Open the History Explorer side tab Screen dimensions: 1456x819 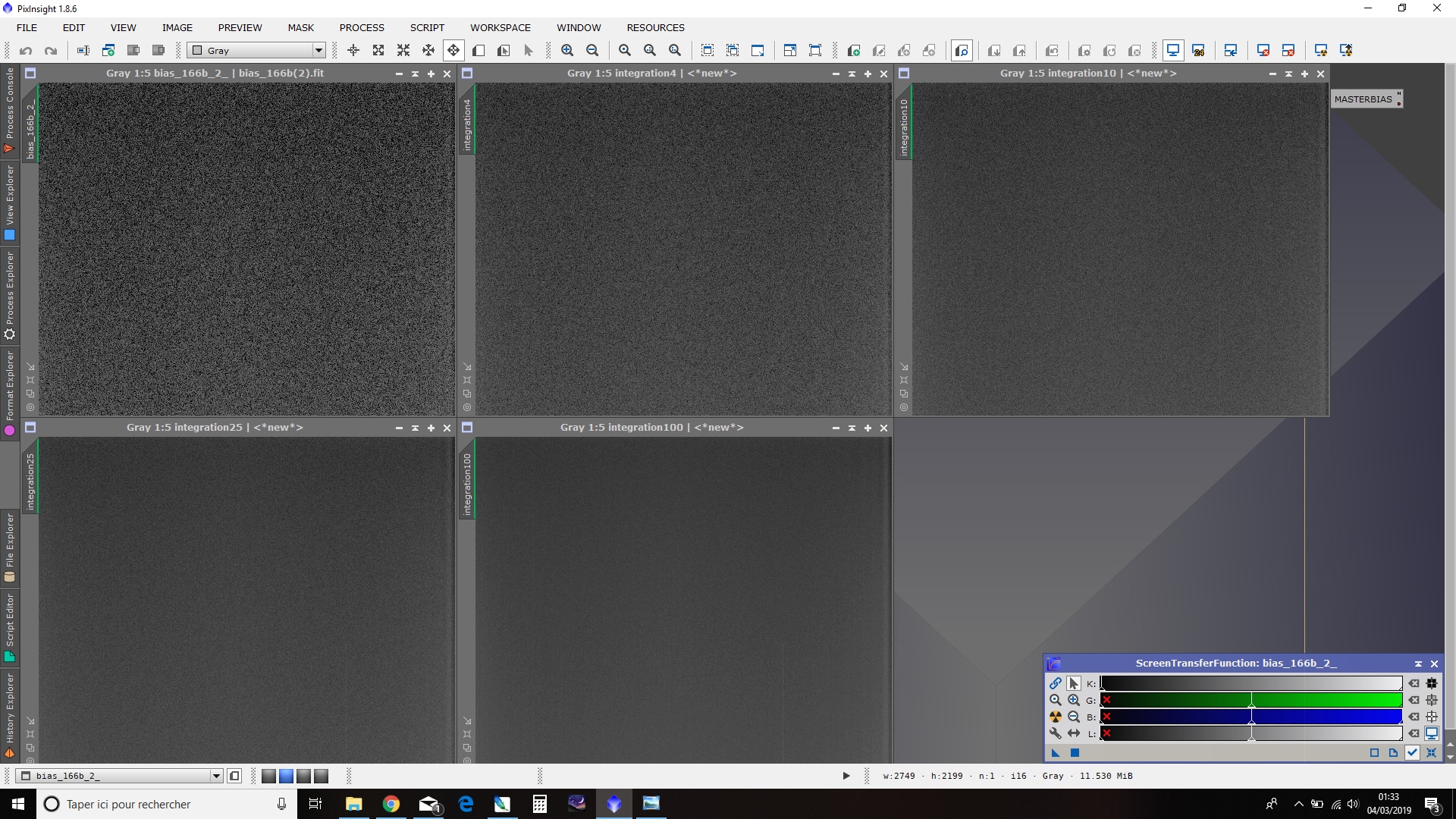point(10,715)
